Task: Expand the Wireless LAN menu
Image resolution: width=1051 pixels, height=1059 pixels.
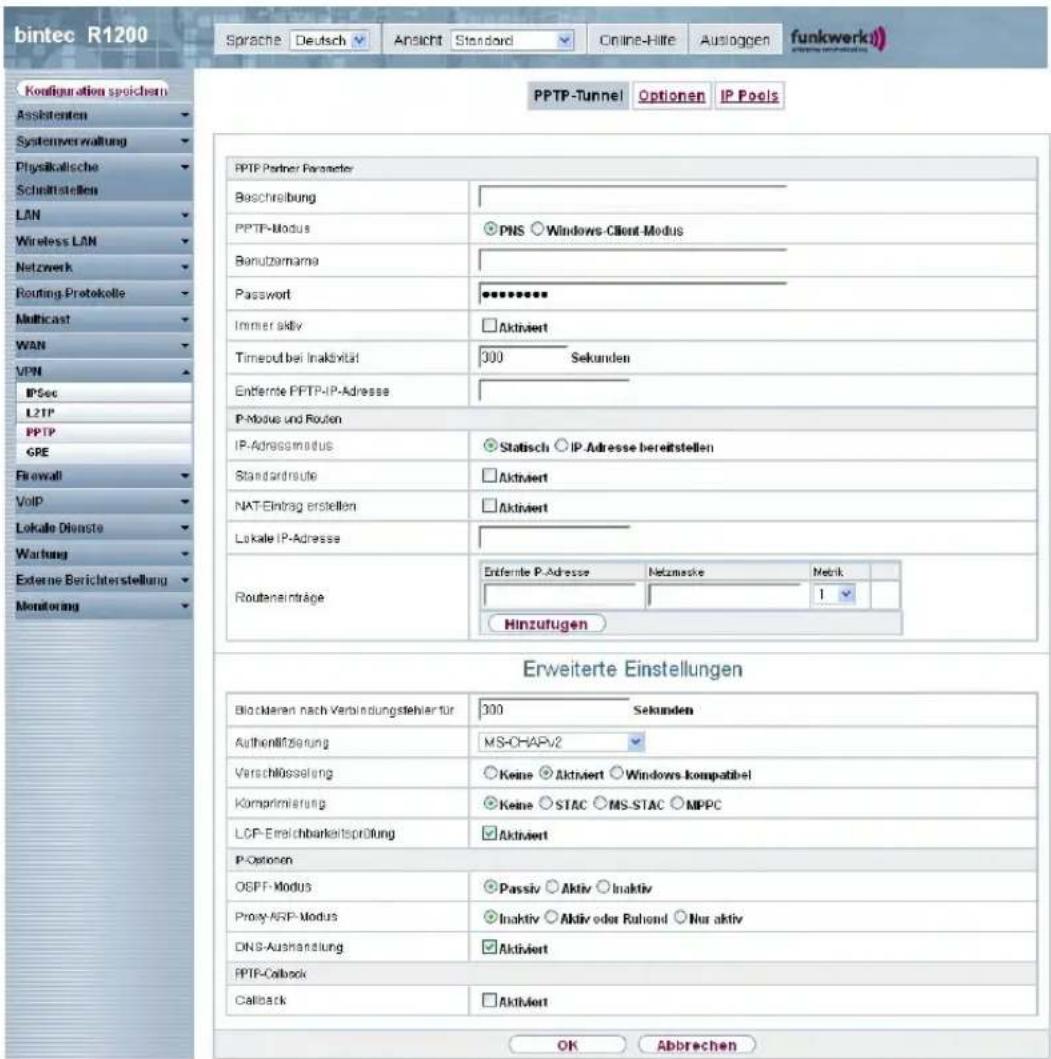Action: point(101,241)
